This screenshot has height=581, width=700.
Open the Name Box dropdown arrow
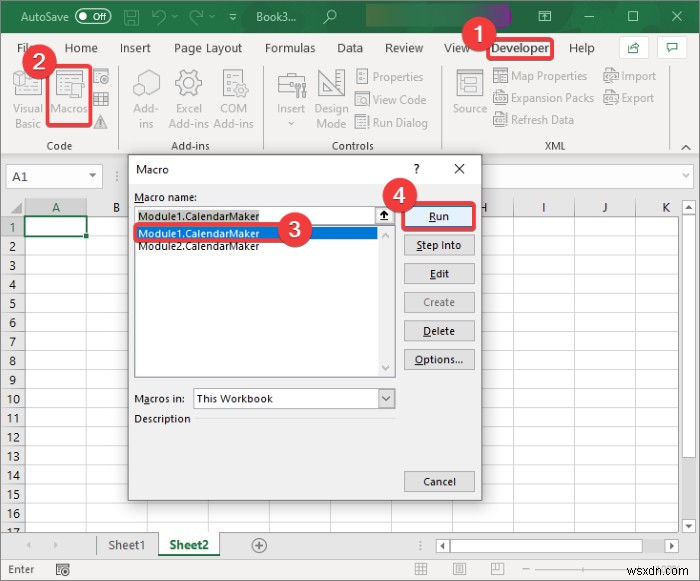[93, 176]
